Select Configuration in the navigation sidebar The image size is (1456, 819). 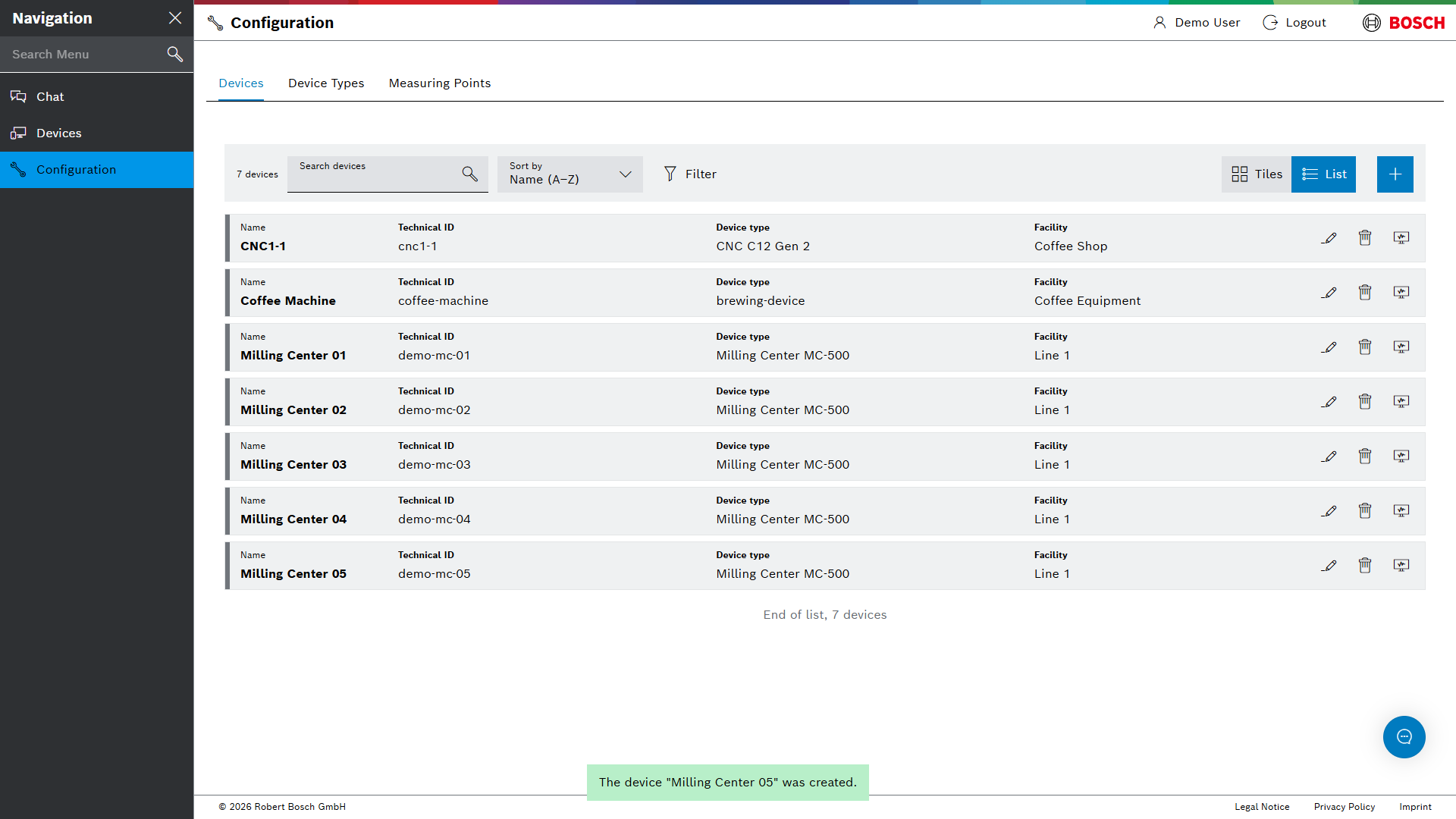97,170
